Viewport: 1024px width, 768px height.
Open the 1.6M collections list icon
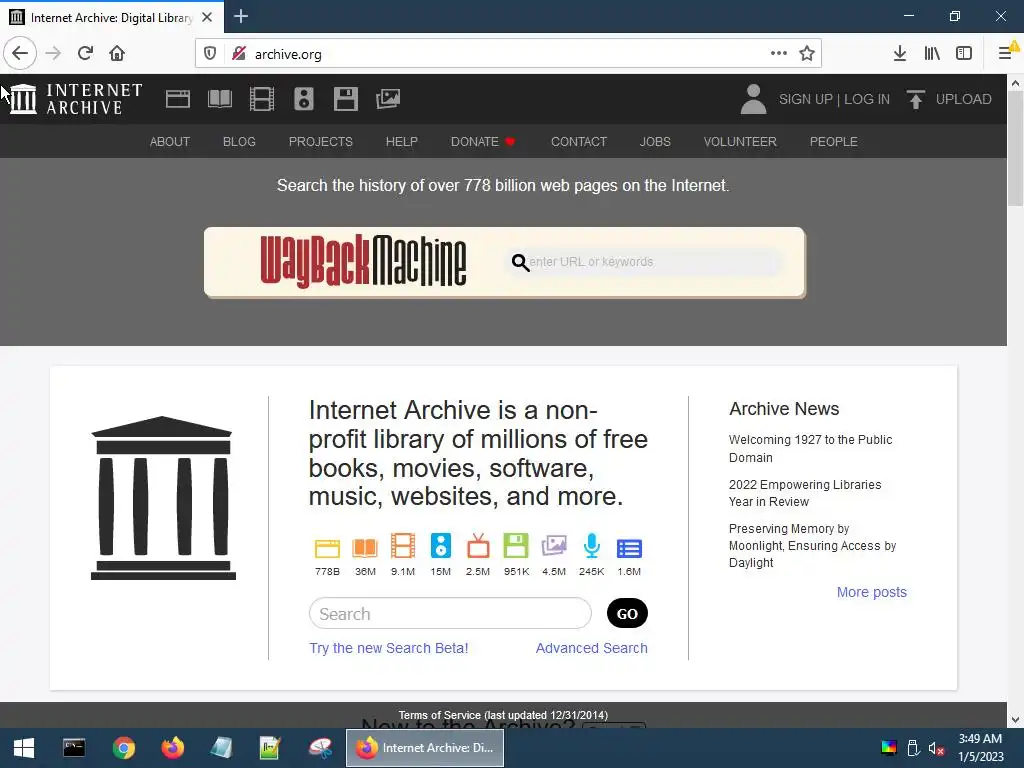coord(630,549)
